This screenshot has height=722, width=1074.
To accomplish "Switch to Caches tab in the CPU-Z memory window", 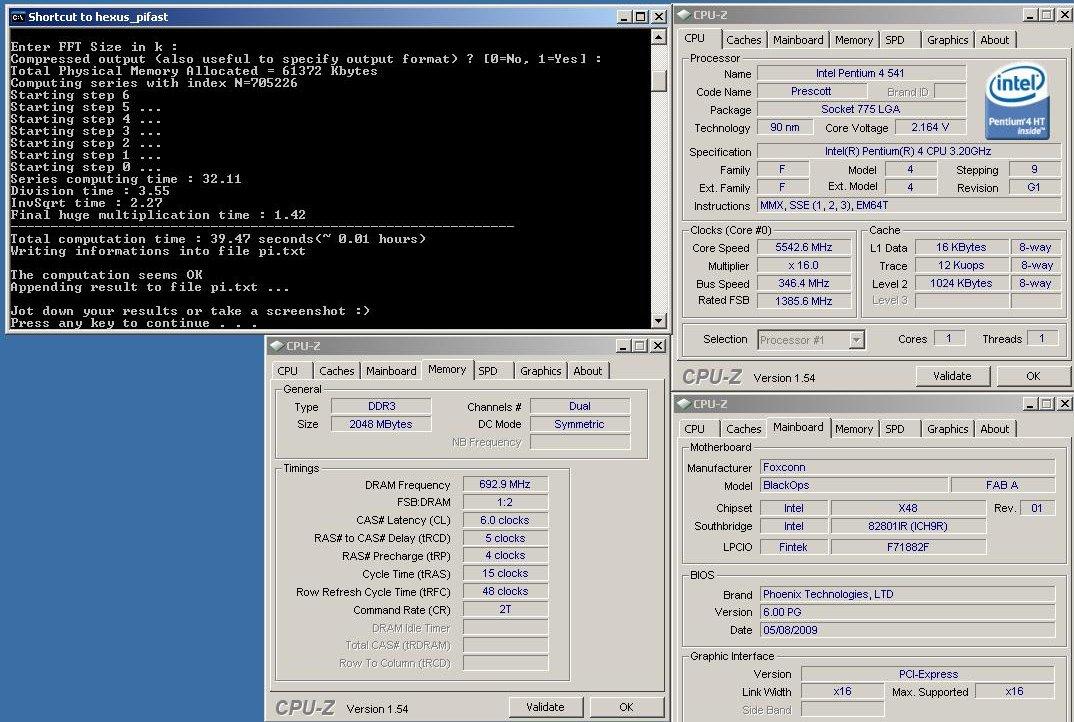I will pyautogui.click(x=336, y=371).
